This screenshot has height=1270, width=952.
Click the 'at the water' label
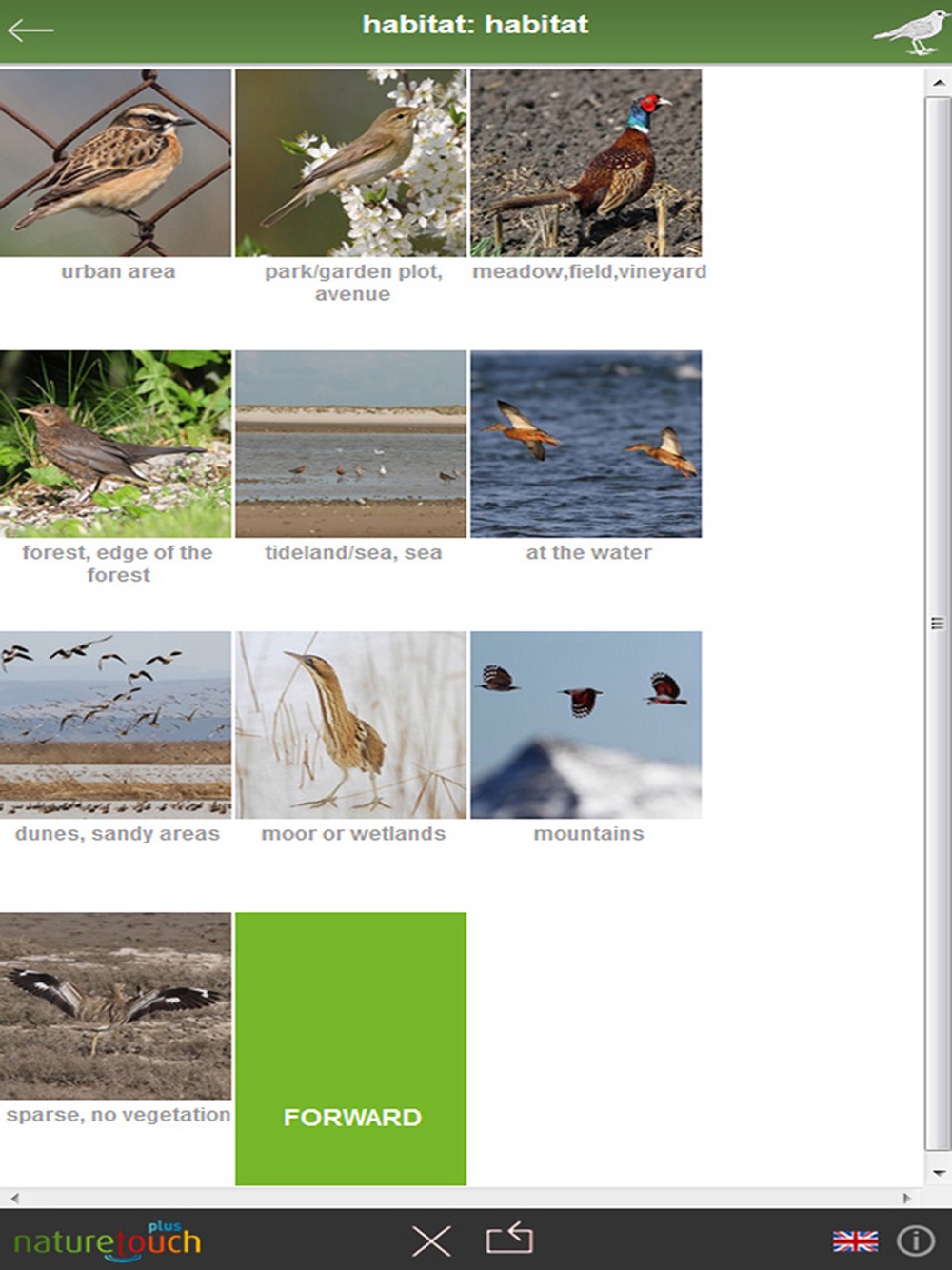point(588,552)
